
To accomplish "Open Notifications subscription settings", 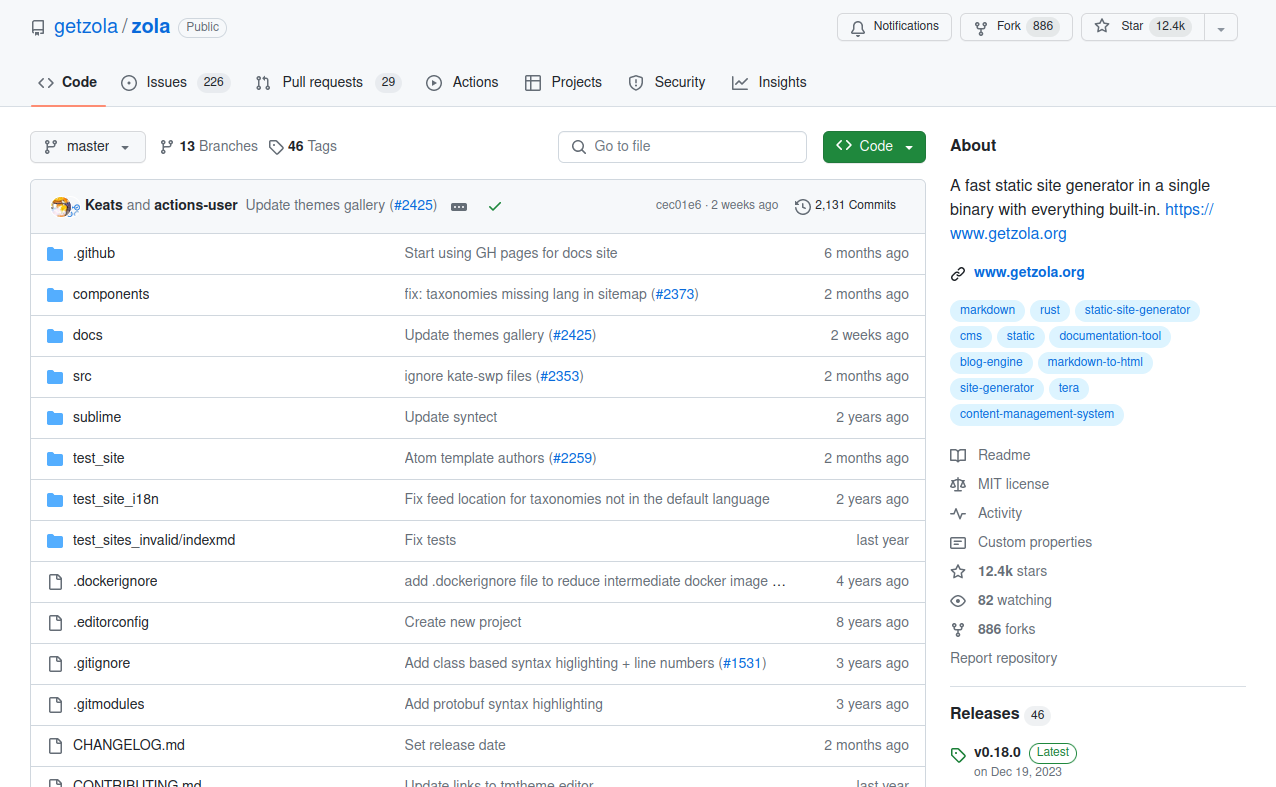I will 894,27.
